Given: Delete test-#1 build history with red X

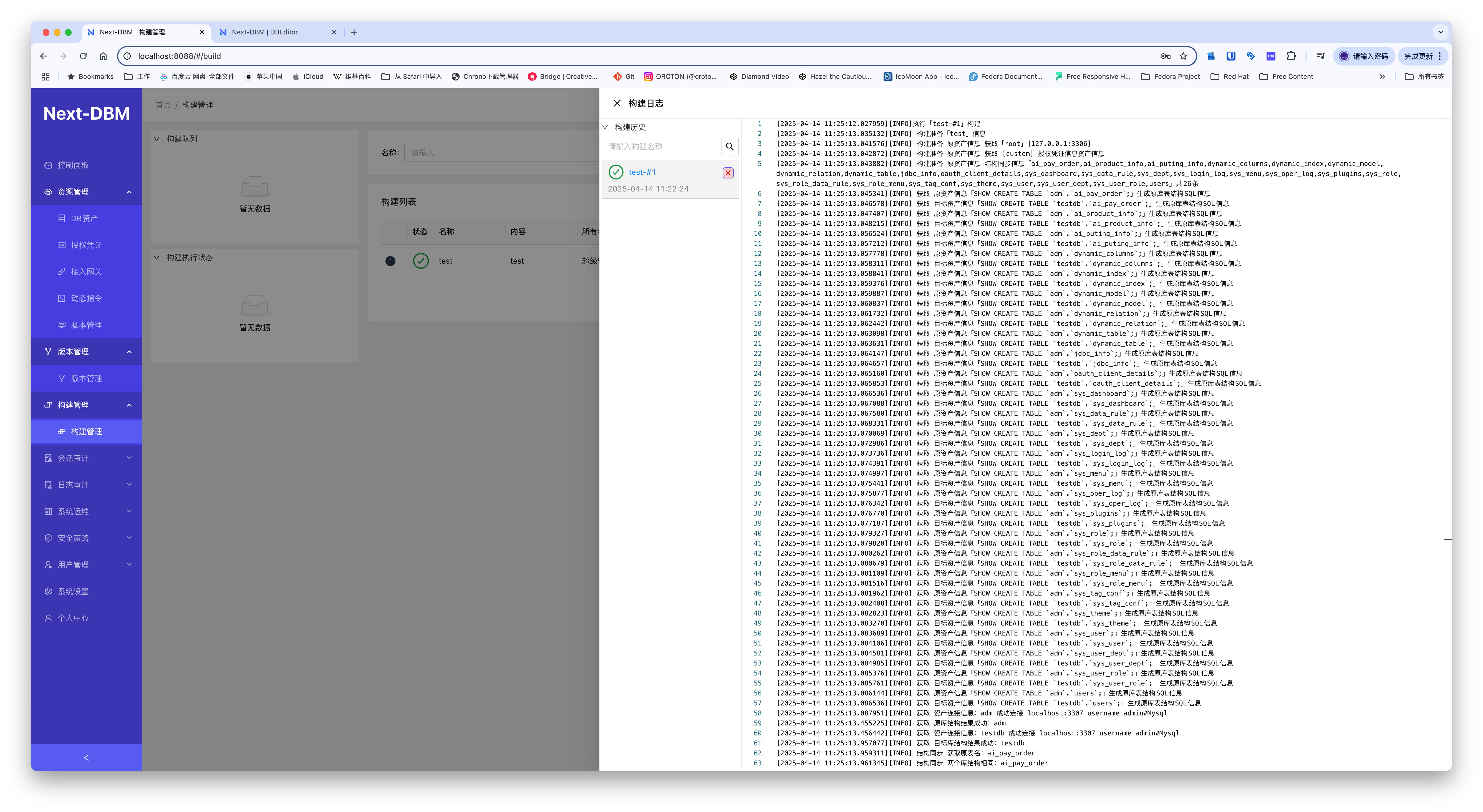Looking at the screenshot, I should pyautogui.click(x=728, y=173).
